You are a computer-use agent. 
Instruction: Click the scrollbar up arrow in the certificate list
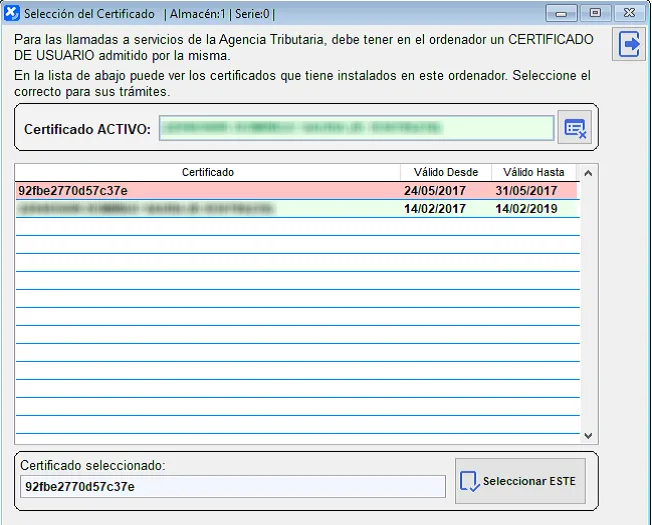[x=588, y=173]
